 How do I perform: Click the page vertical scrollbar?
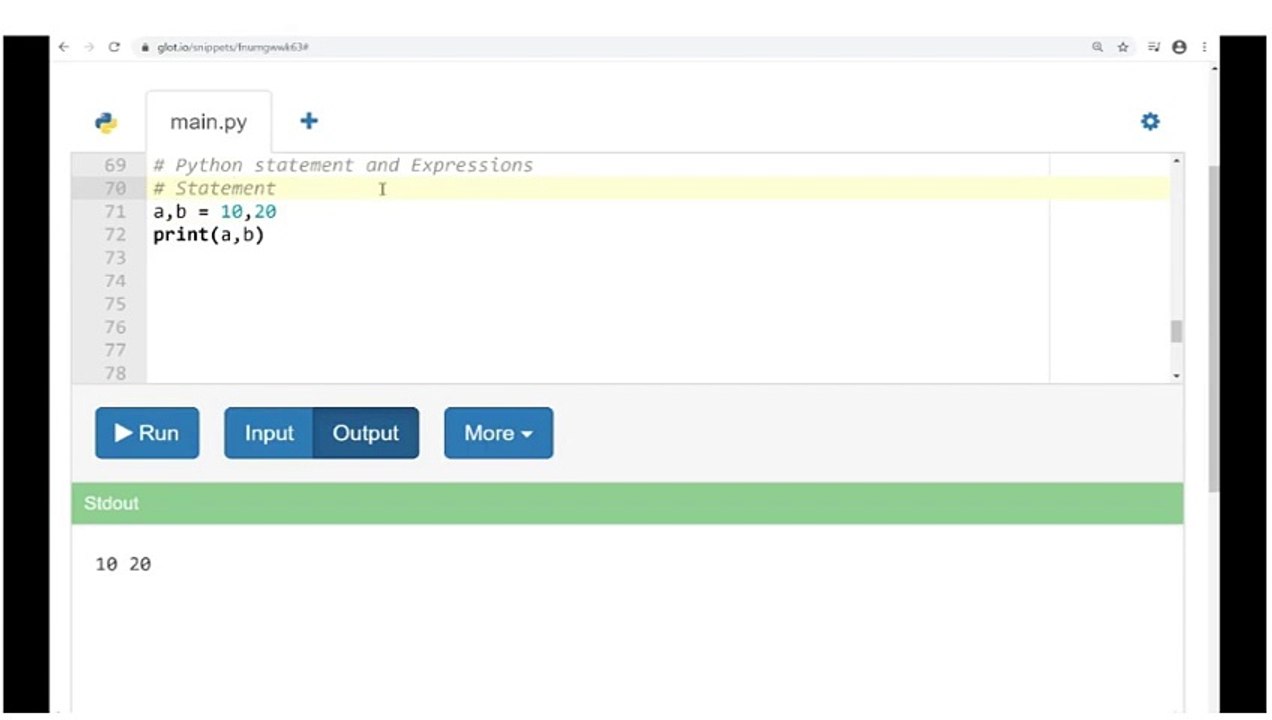[1214, 330]
